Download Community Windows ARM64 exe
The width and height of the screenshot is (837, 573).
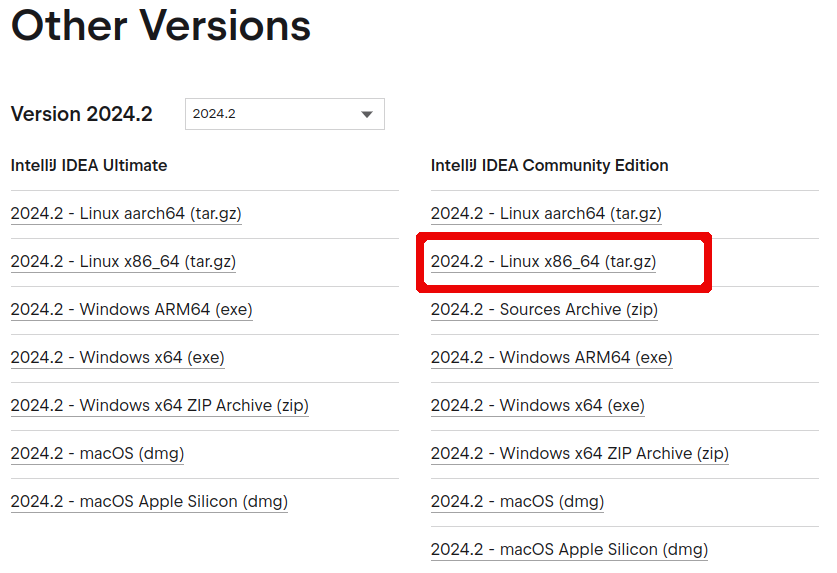point(551,358)
